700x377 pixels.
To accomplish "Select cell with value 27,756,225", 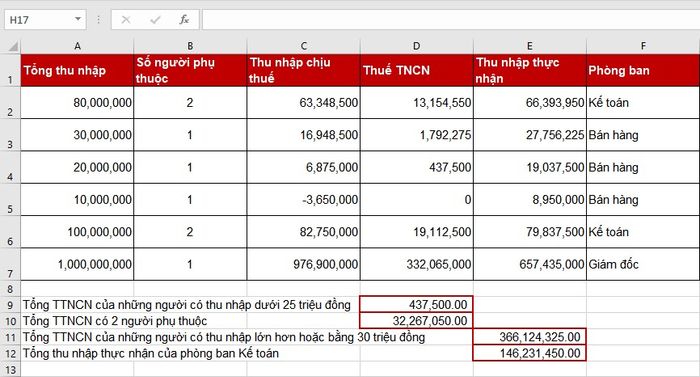I will [x=529, y=135].
